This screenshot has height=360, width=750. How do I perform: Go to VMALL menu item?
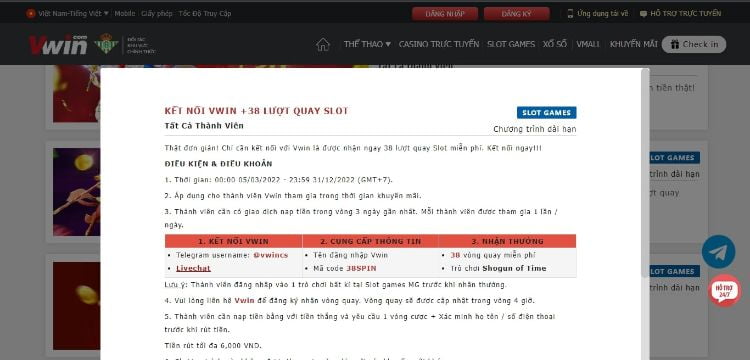[588, 44]
